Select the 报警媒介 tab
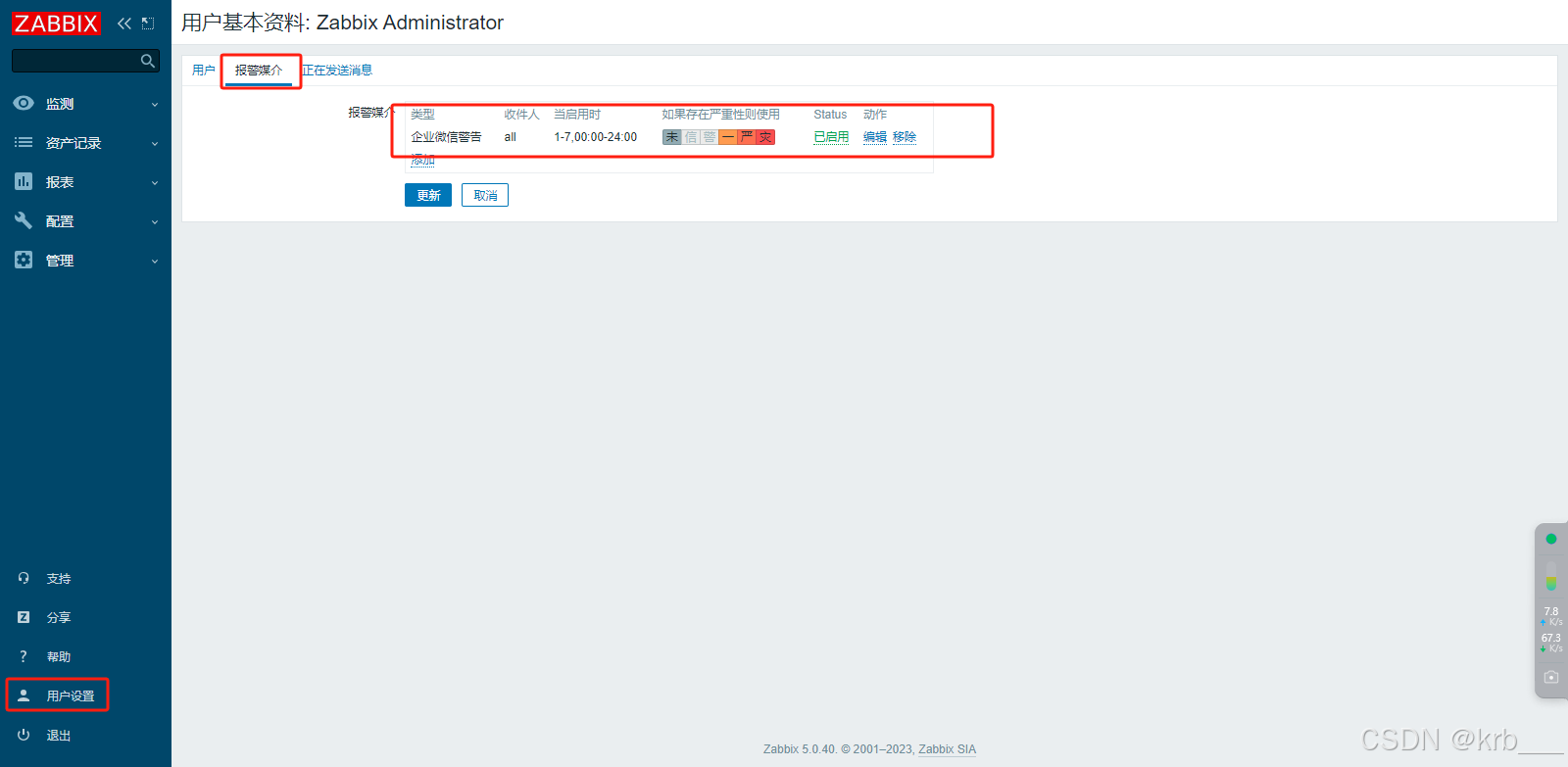 pyautogui.click(x=259, y=71)
